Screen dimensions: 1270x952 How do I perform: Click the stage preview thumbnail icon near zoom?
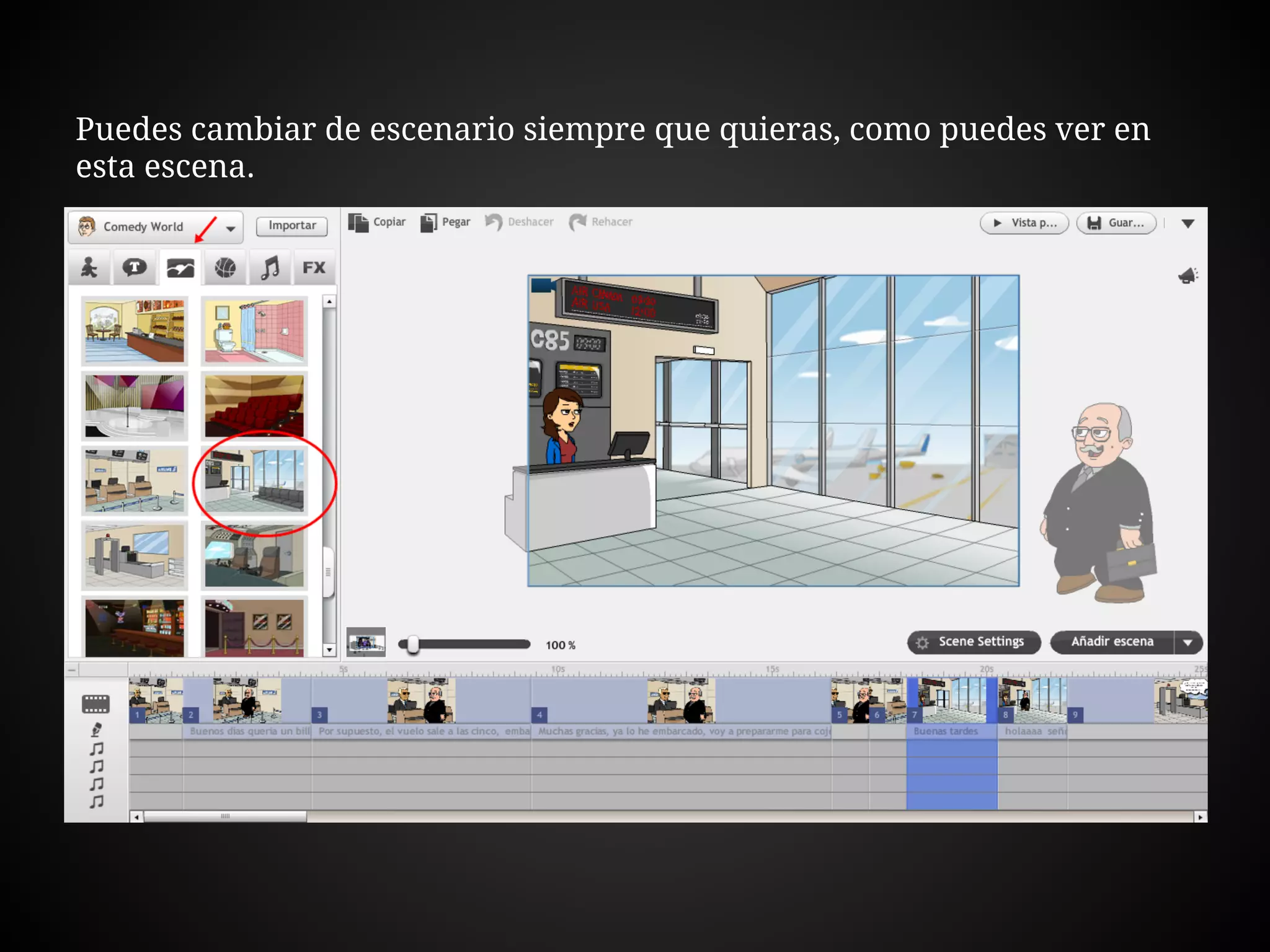click(x=366, y=643)
